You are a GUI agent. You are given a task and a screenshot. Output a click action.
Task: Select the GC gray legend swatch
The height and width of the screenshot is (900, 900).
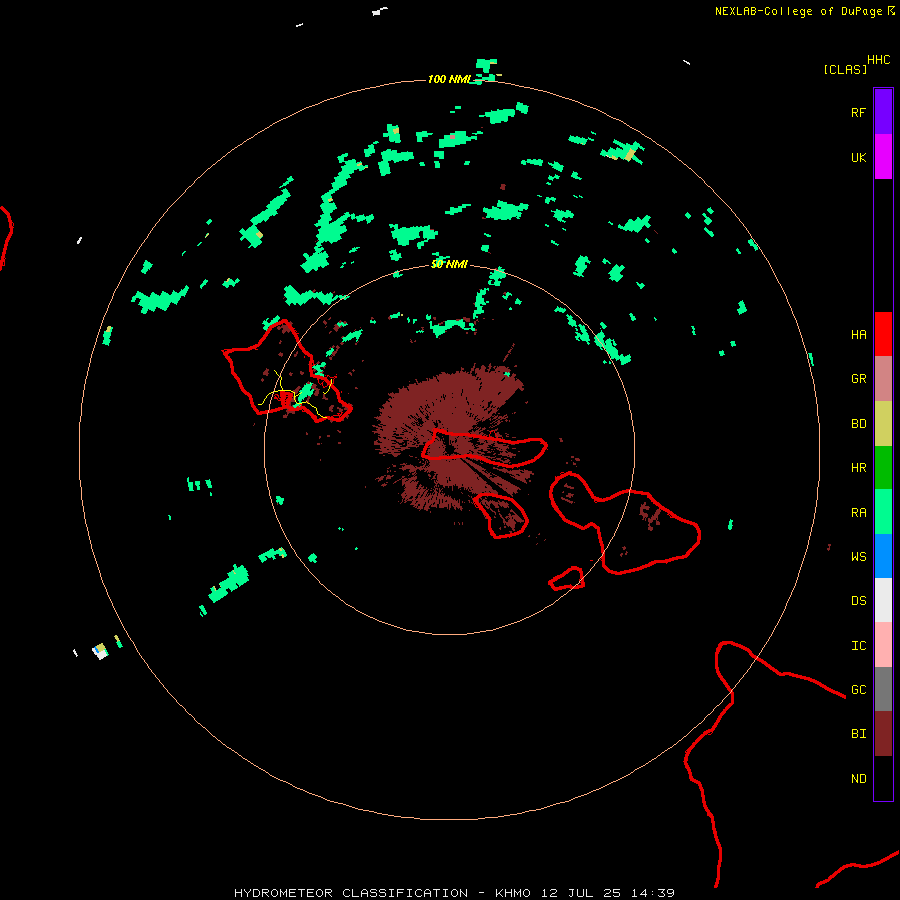[883, 689]
